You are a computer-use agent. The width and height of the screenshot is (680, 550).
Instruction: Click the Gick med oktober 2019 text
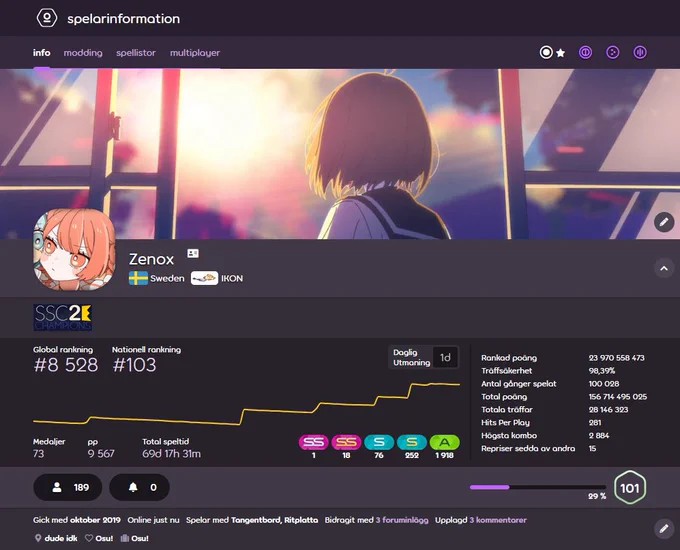pyautogui.click(x=77, y=520)
